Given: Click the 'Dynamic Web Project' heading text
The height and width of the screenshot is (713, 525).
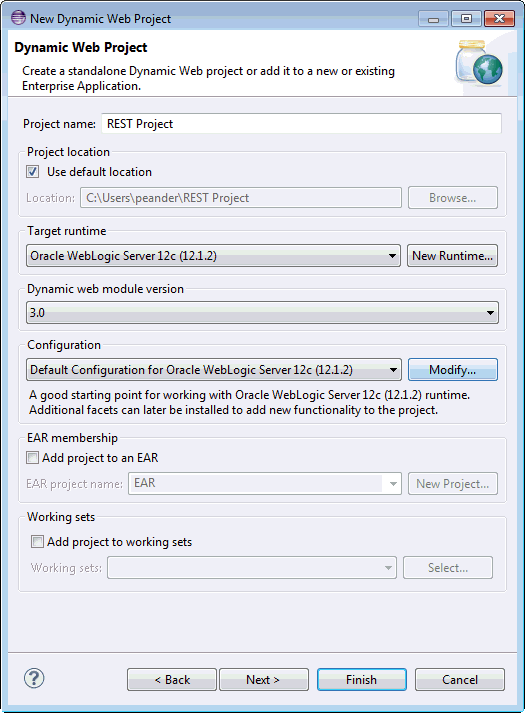Looking at the screenshot, I should pos(80,47).
